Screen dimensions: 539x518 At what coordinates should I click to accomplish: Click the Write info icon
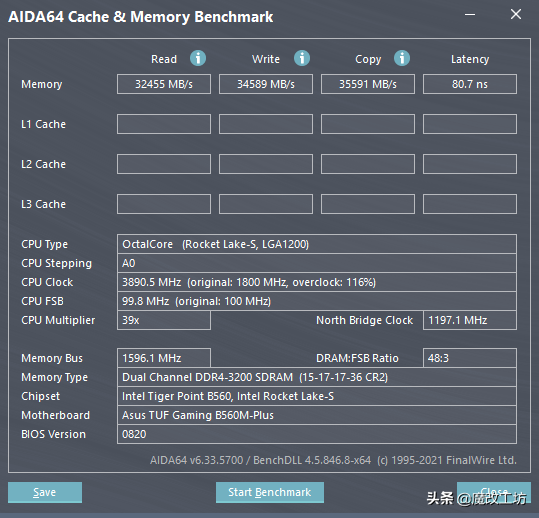(302, 58)
